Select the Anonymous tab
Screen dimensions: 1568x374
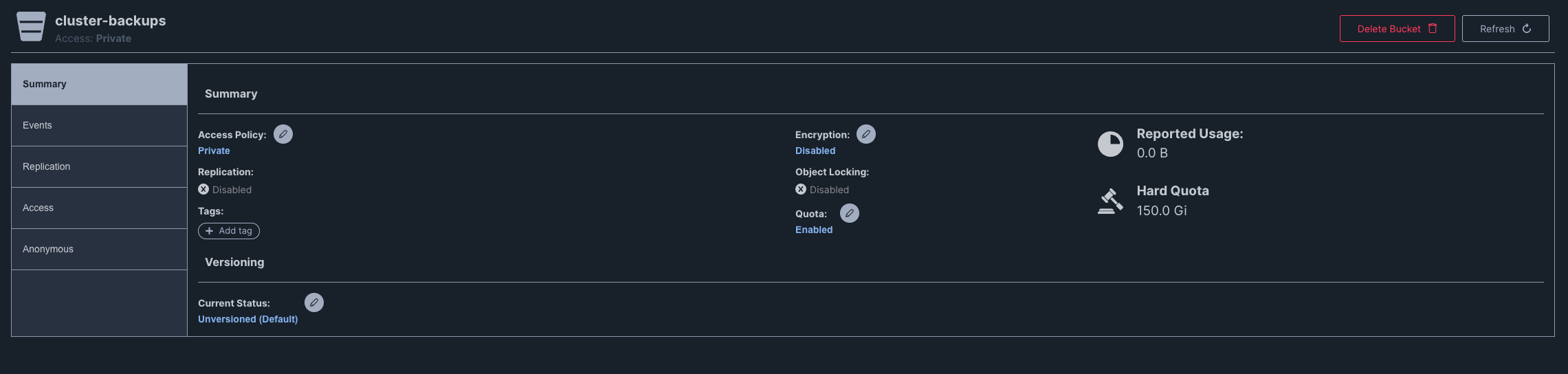pyautogui.click(x=99, y=249)
